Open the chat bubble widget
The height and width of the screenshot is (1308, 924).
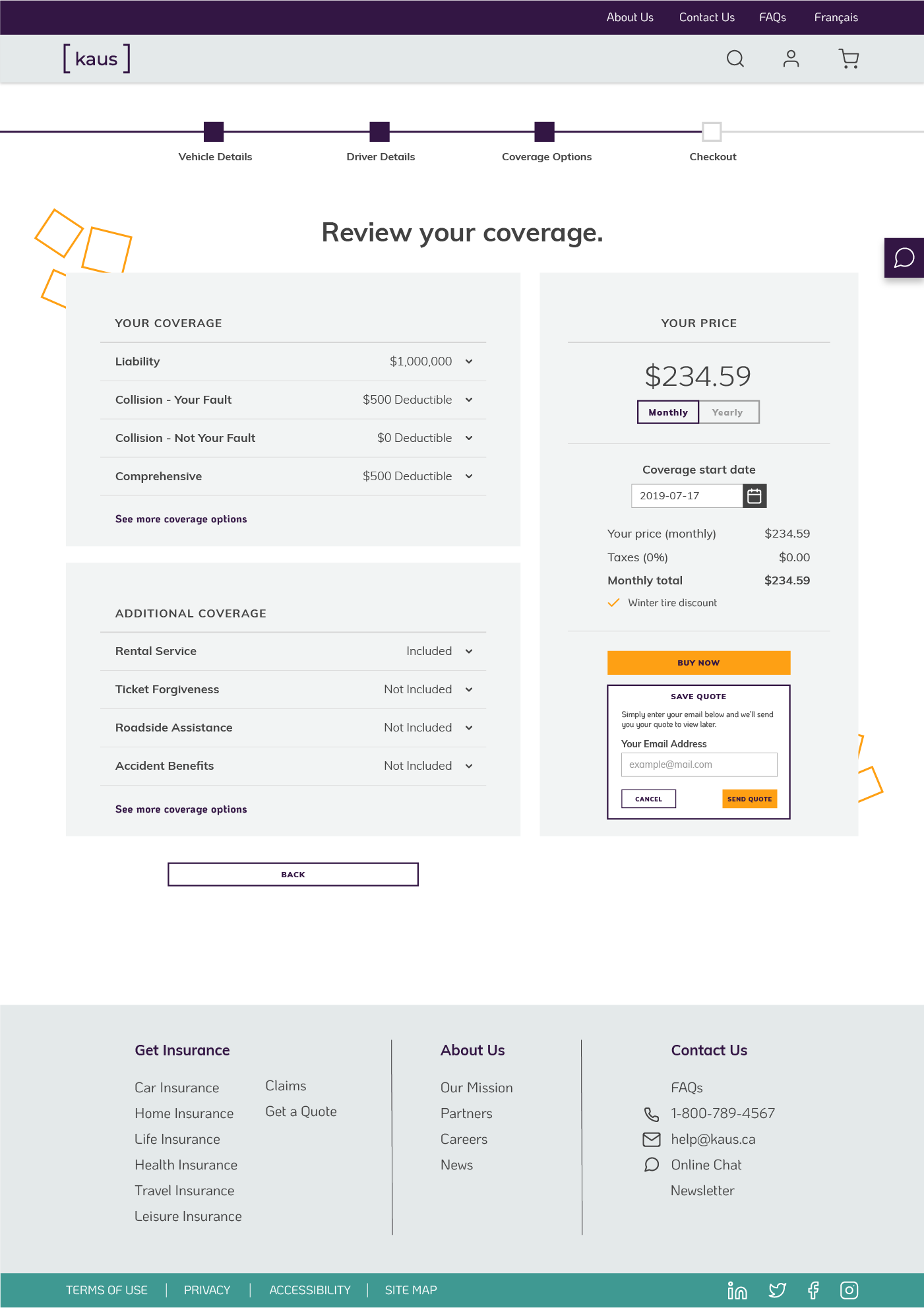click(x=904, y=258)
